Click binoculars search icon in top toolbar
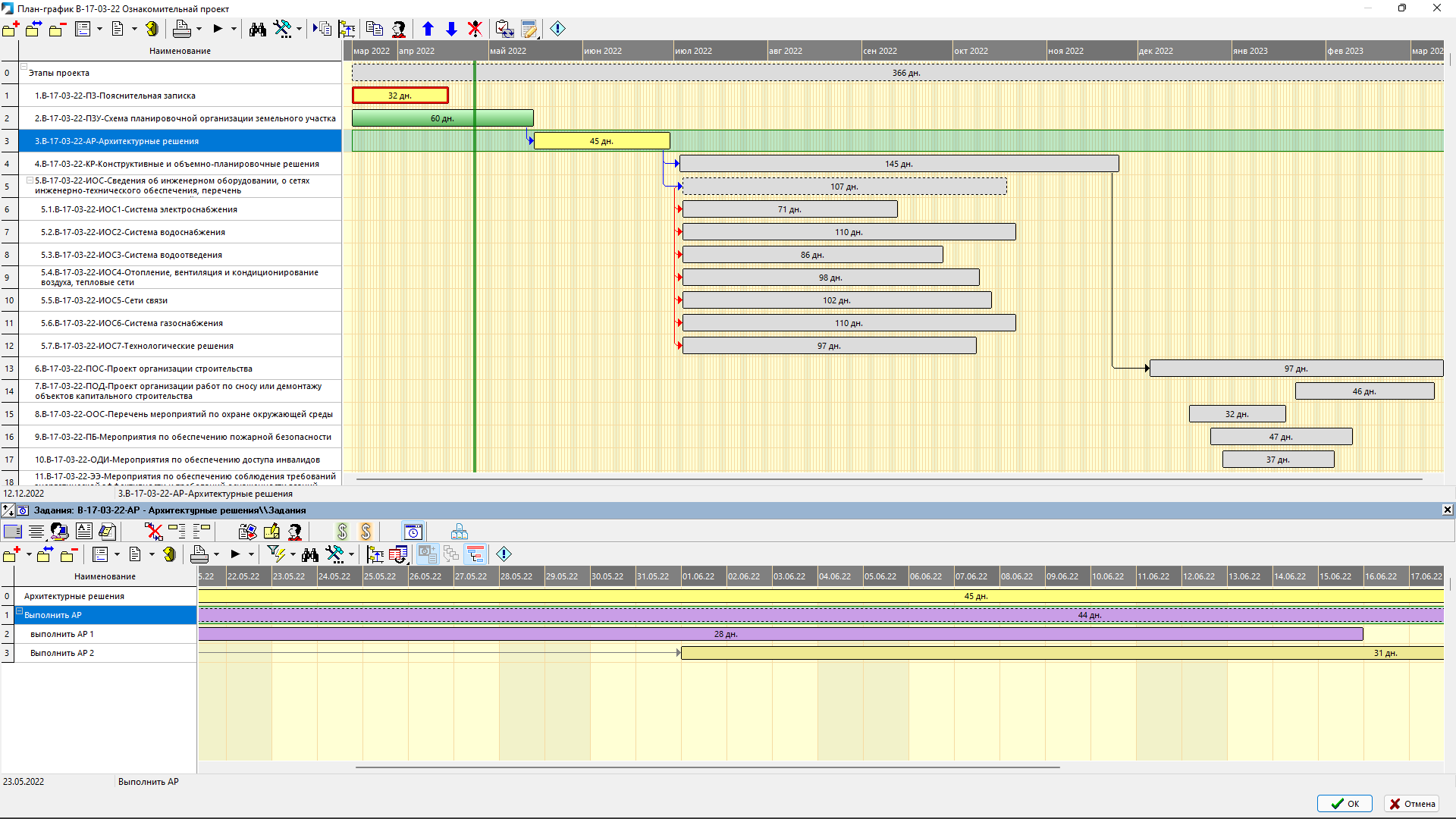The width and height of the screenshot is (1456, 819). (x=258, y=29)
